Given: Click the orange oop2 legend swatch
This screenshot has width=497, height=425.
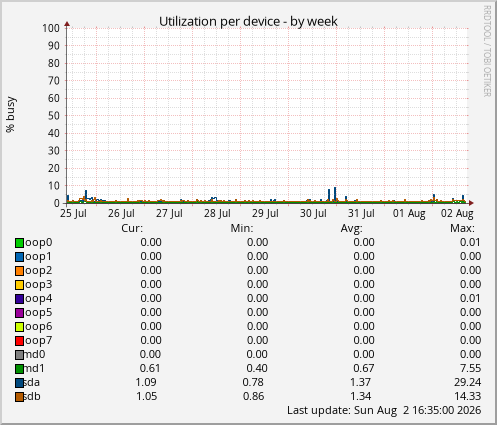Looking at the screenshot, I should tap(19, 271).
